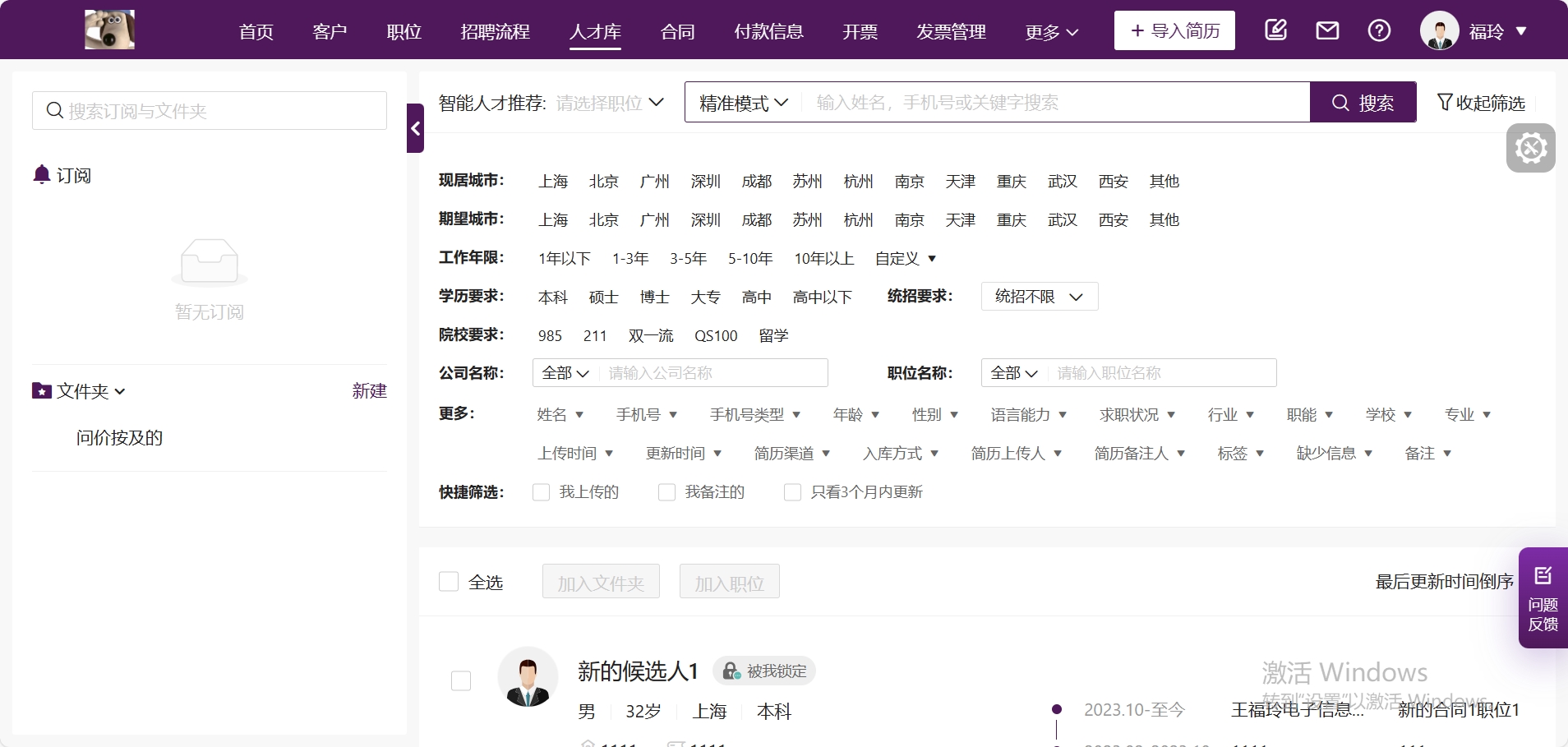Select 硕士 education filter
This screenshot has height=747, width=1568.
tap(603, 297)
